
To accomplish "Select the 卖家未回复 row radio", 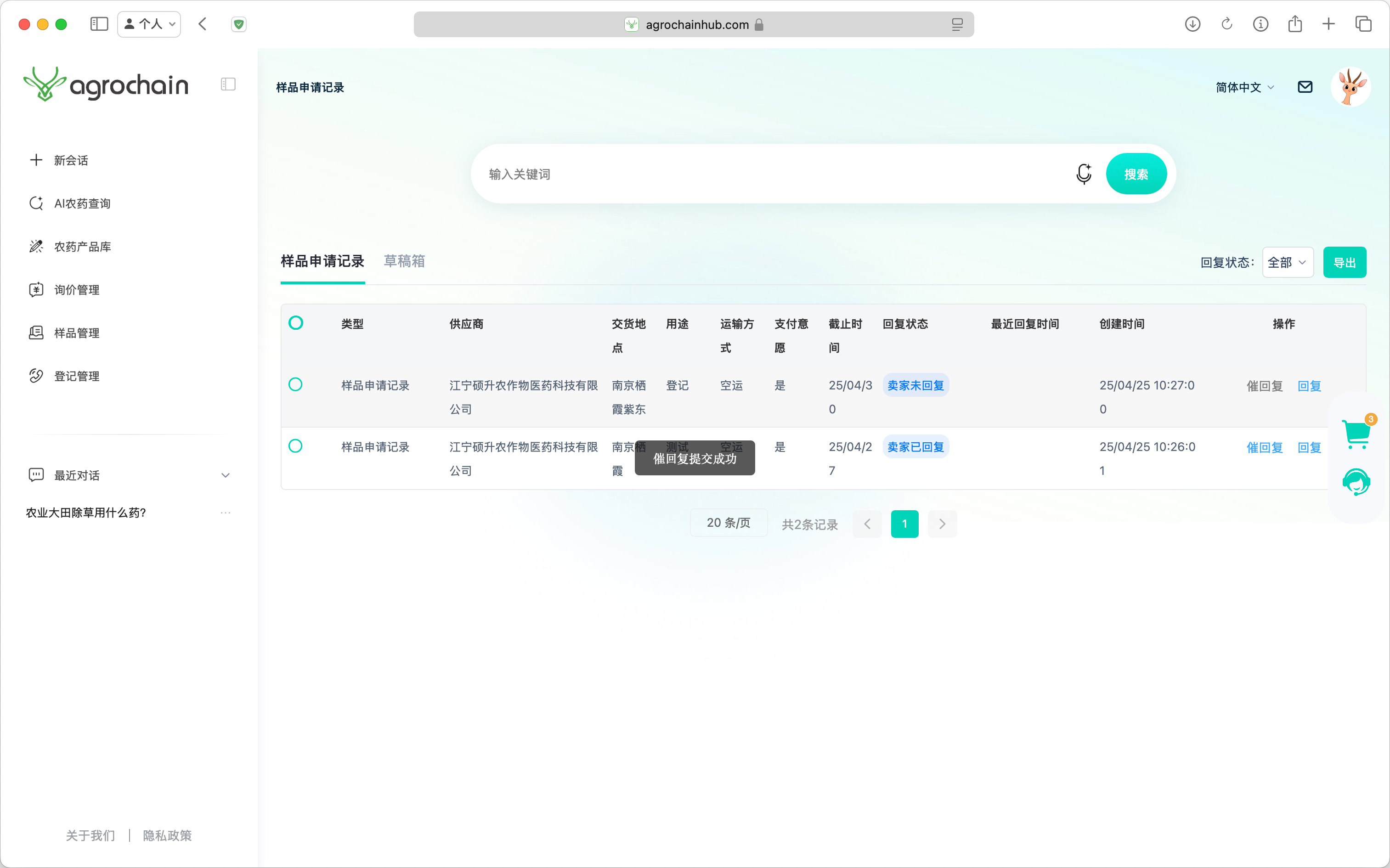I will [x=295, y=384].
